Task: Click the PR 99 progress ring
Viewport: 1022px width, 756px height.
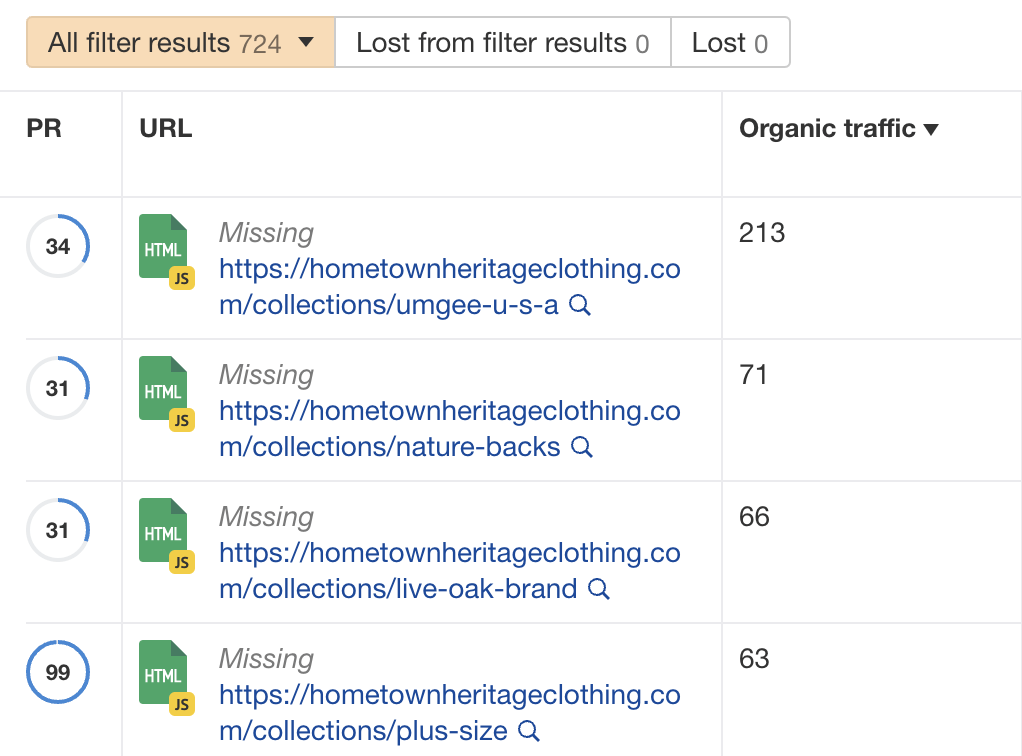Action: pos(57,672)
